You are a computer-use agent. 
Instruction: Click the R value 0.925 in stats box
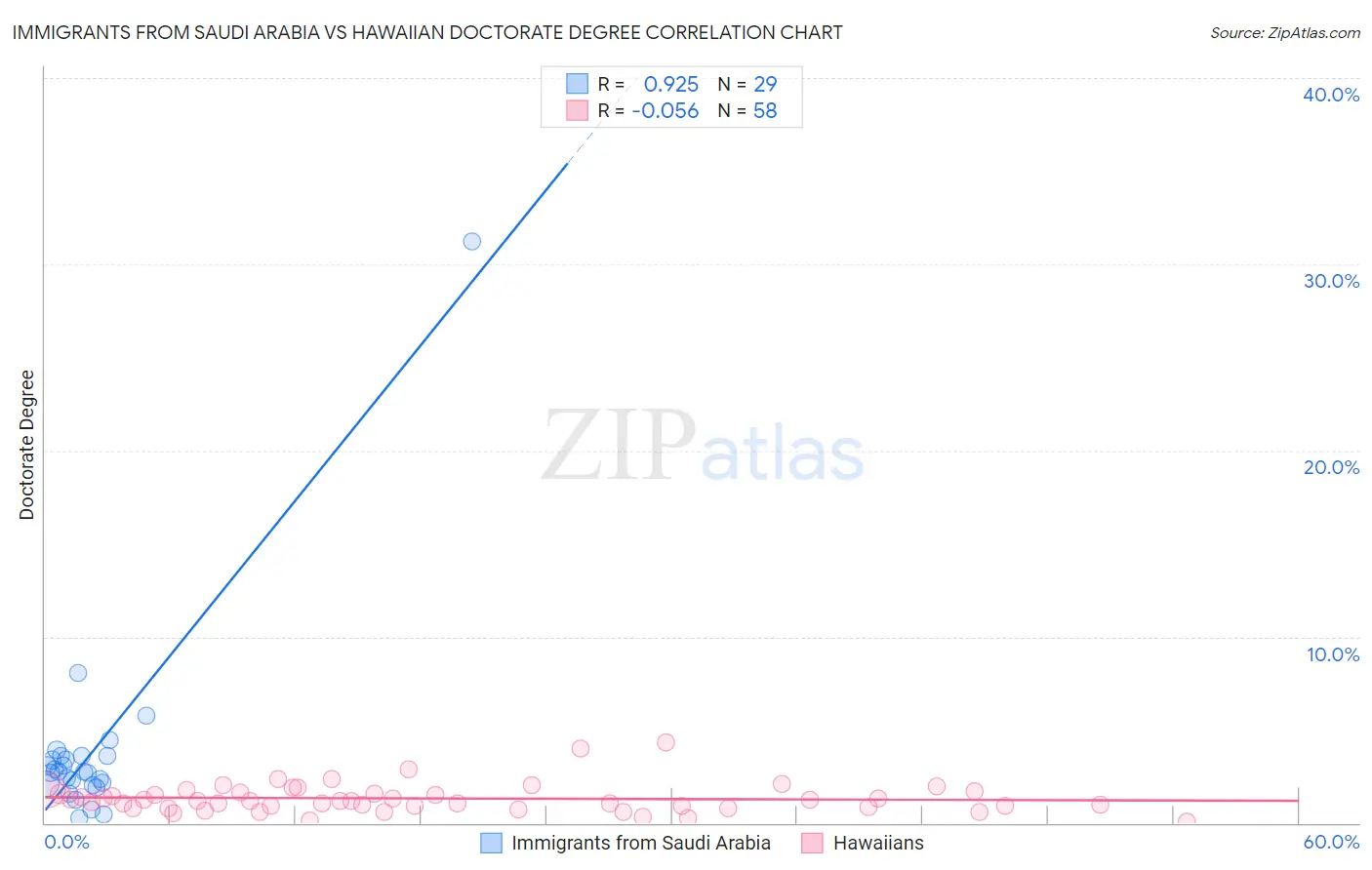pyautogui.click(x=671, y=84)
